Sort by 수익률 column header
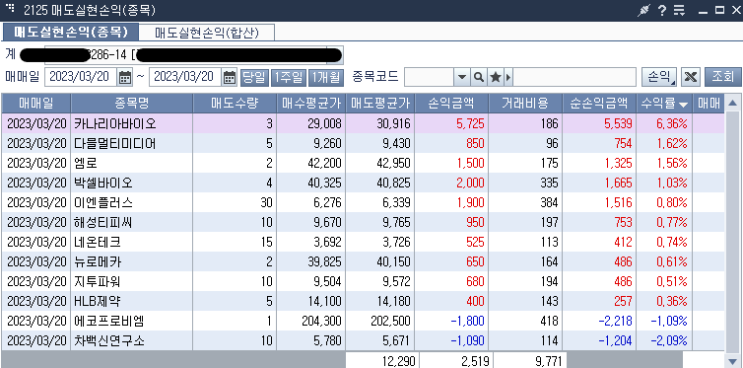 665,103
